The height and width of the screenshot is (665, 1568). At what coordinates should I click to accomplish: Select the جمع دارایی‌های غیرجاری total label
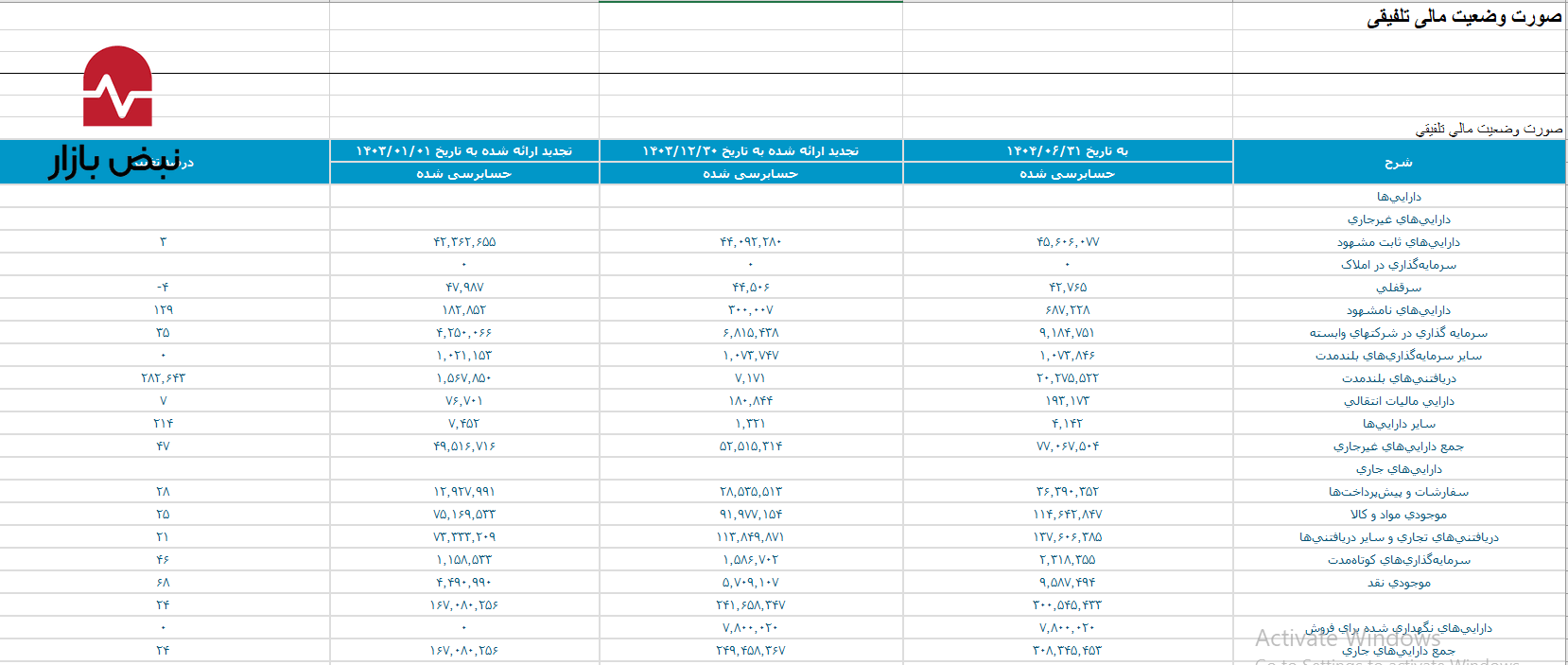[1398, 446]
